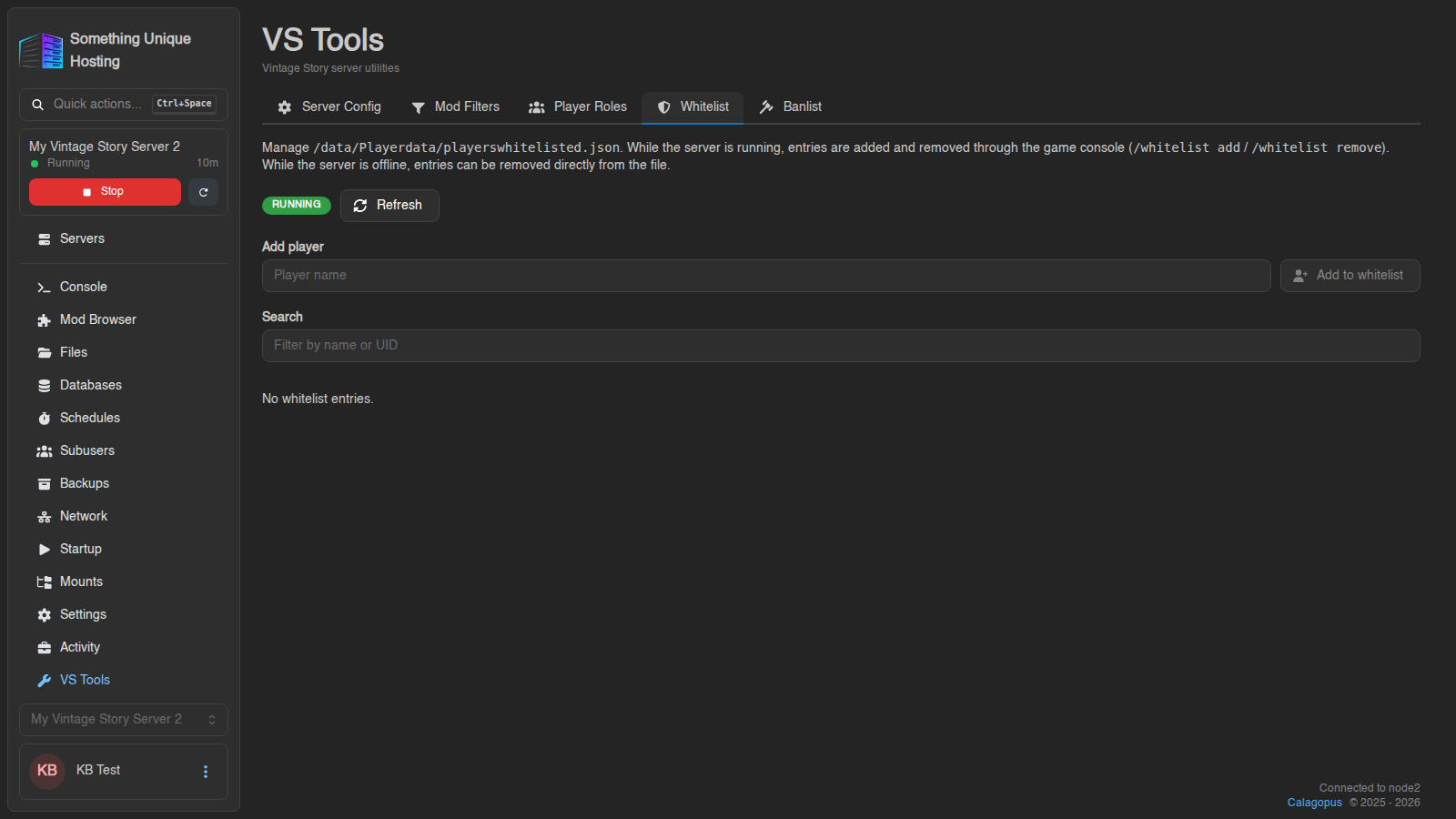Switch to the Mod Filters tab
The image size is (1456, 819).
[x=455, y=107]
